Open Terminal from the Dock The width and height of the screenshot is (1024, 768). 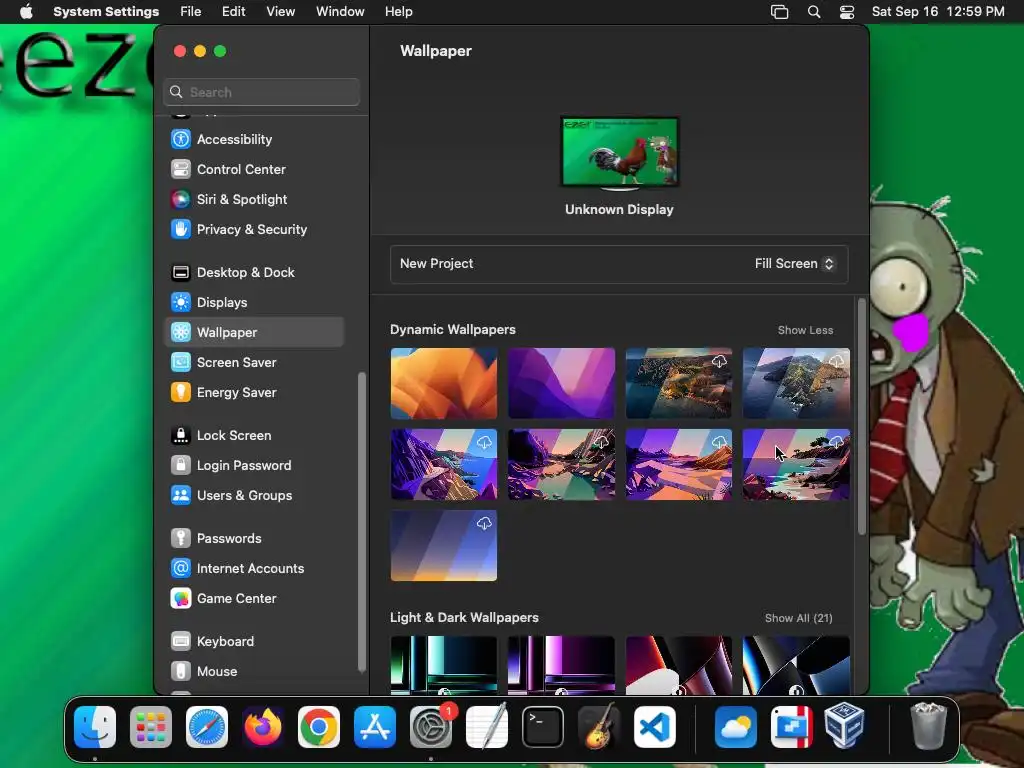coord(543,727)
